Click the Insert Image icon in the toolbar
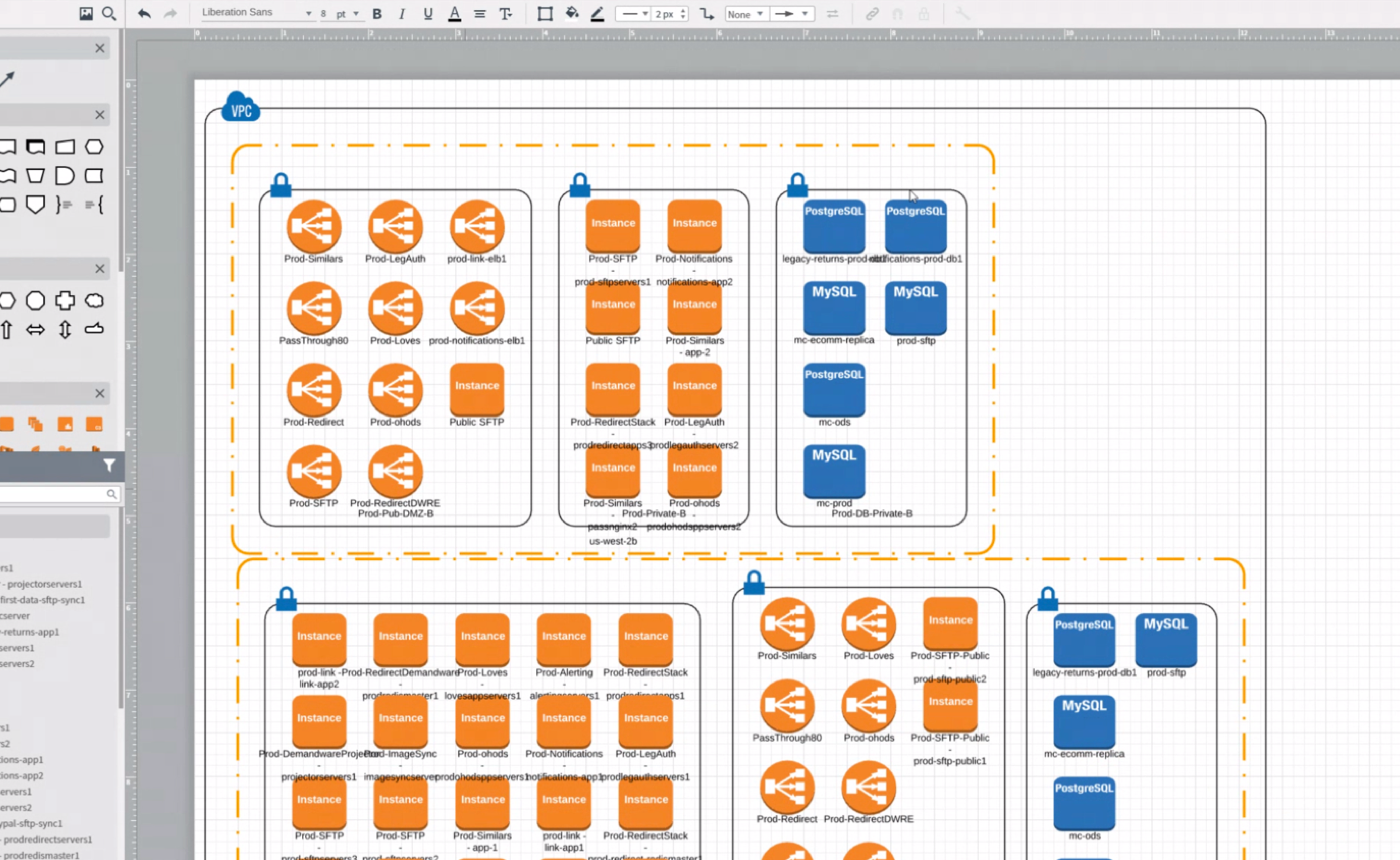Image resolution: width=1400 pixels, height=860 pixels. coord(84,13)
